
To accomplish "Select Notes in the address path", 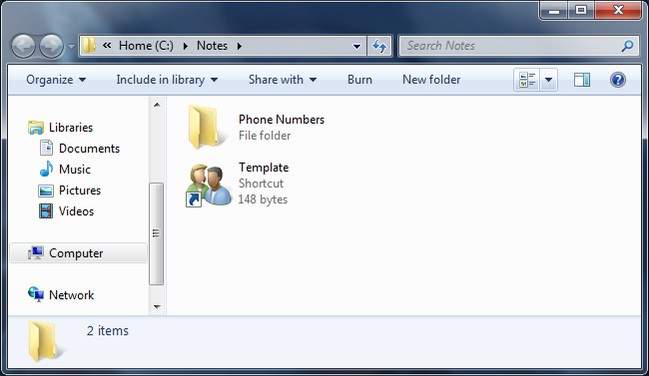I will (212, 46).
